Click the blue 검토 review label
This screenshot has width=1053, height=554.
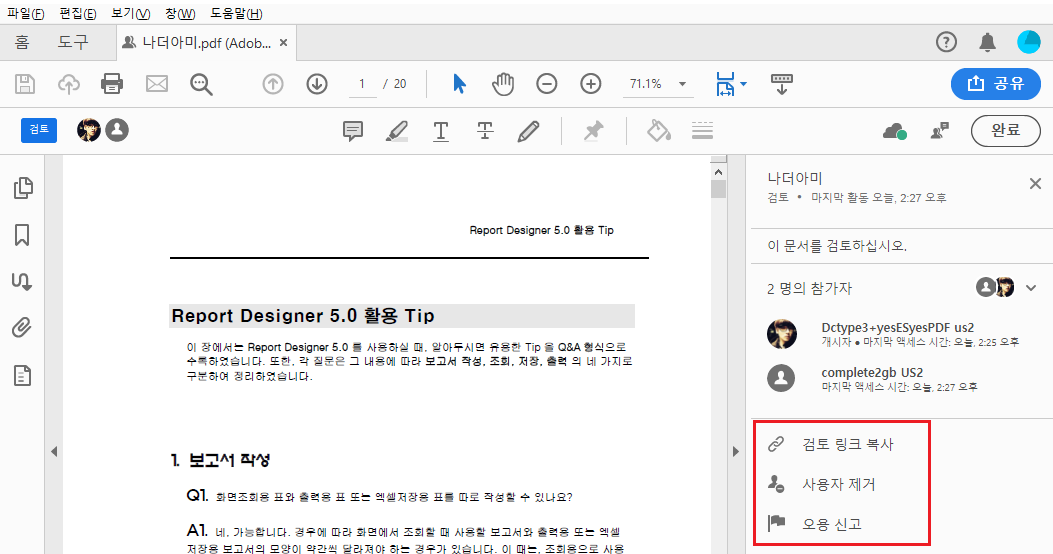39,130
